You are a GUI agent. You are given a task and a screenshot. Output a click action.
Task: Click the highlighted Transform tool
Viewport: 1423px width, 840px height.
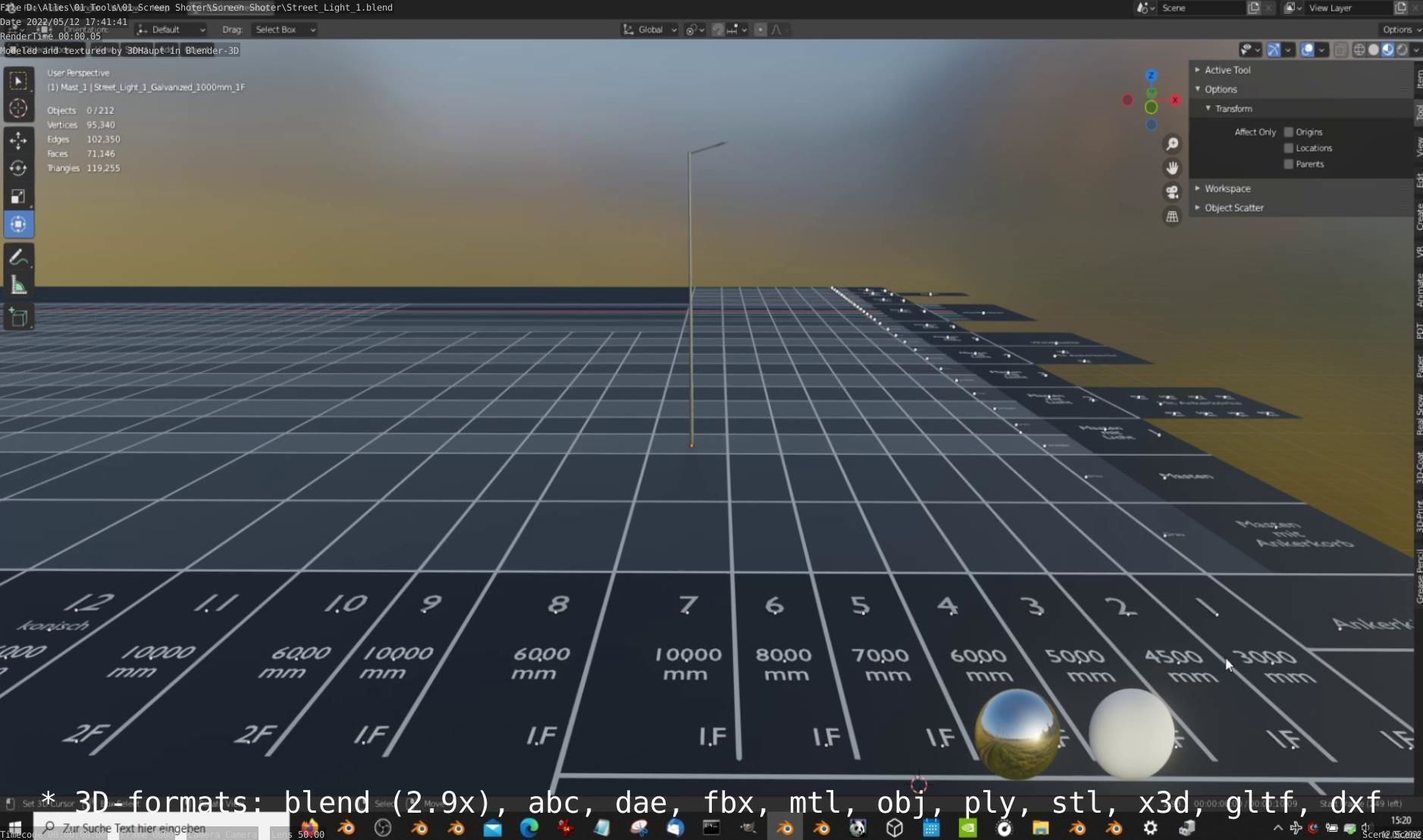tap(19, 224)
